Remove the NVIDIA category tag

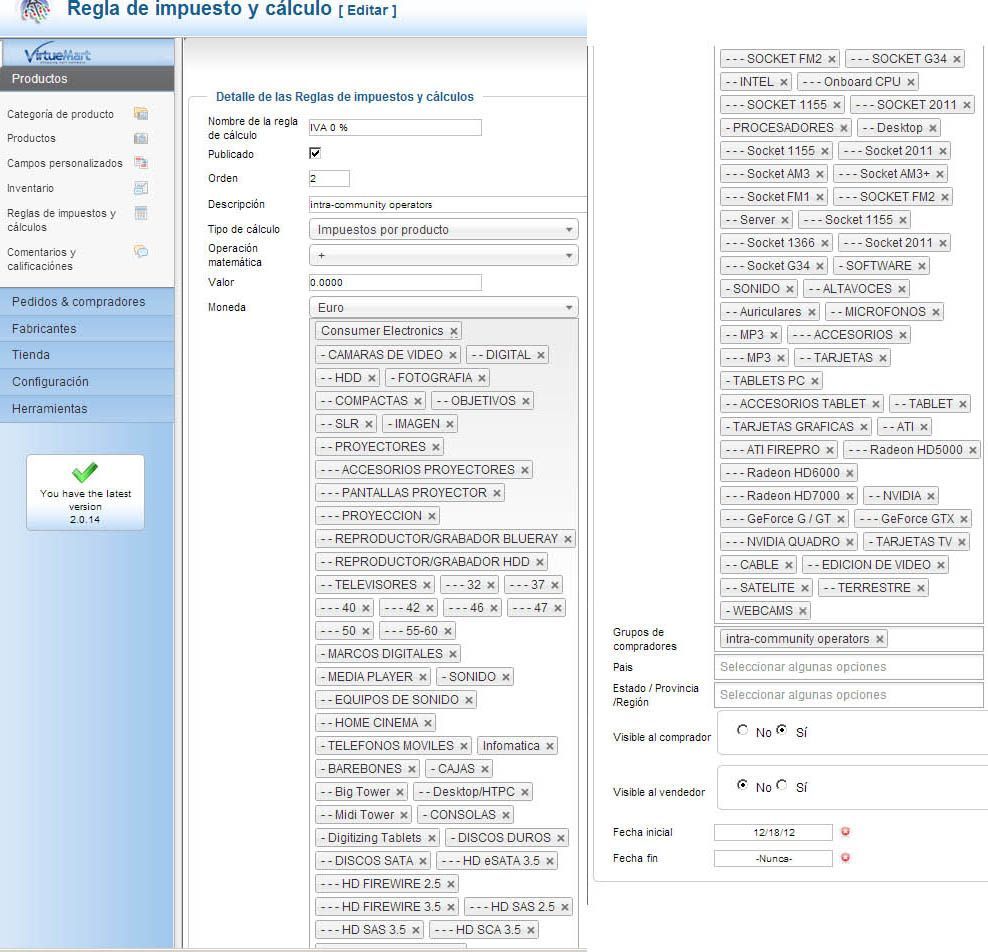pos(931,496)
